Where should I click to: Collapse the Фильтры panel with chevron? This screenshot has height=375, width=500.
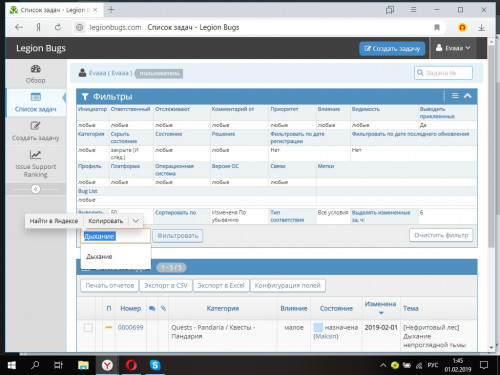point(468,96)
